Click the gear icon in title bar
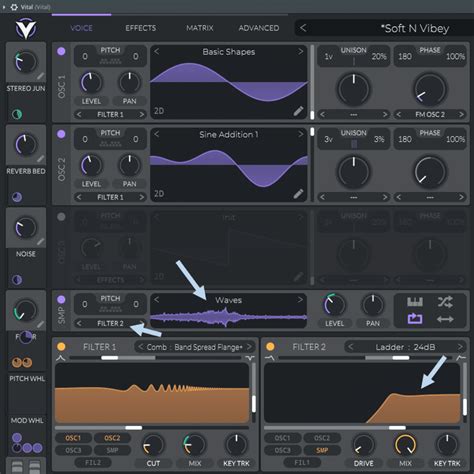This screenshot has height=474, width=474. [14, 7]
